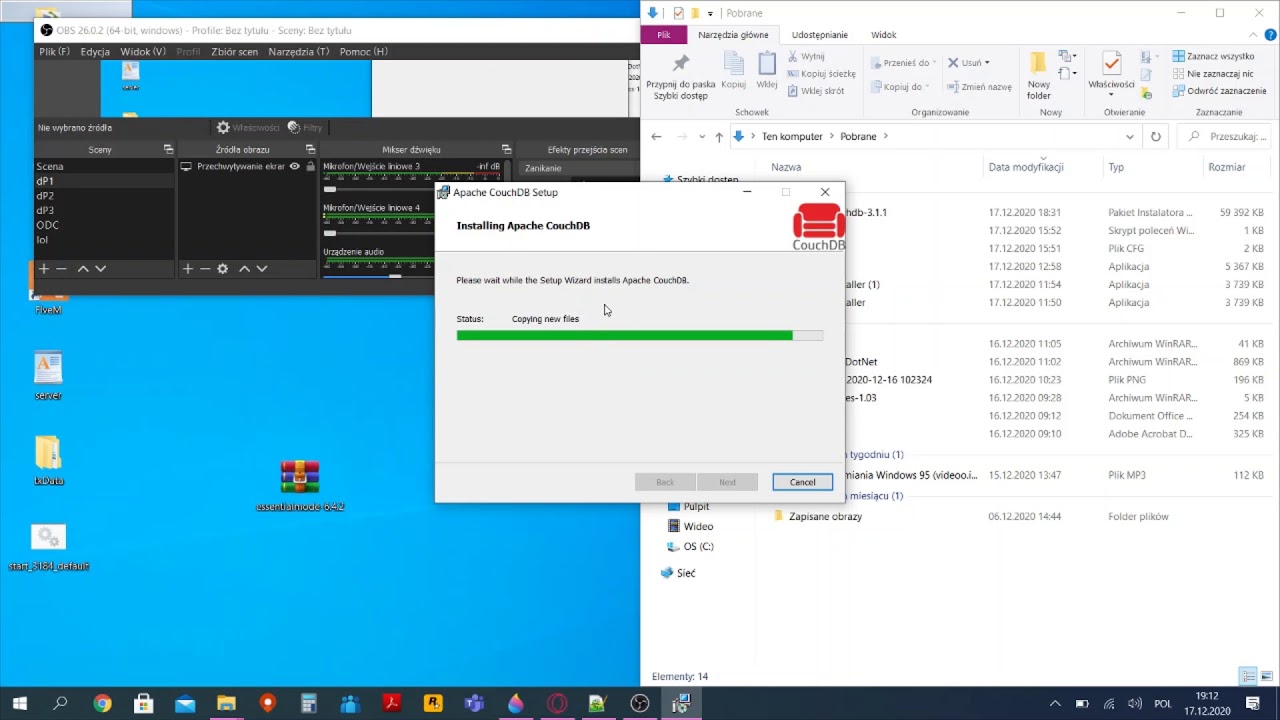Open Plik menu in OBS
This screenshot has width=1280, height=720.
(x=54, y=52)
